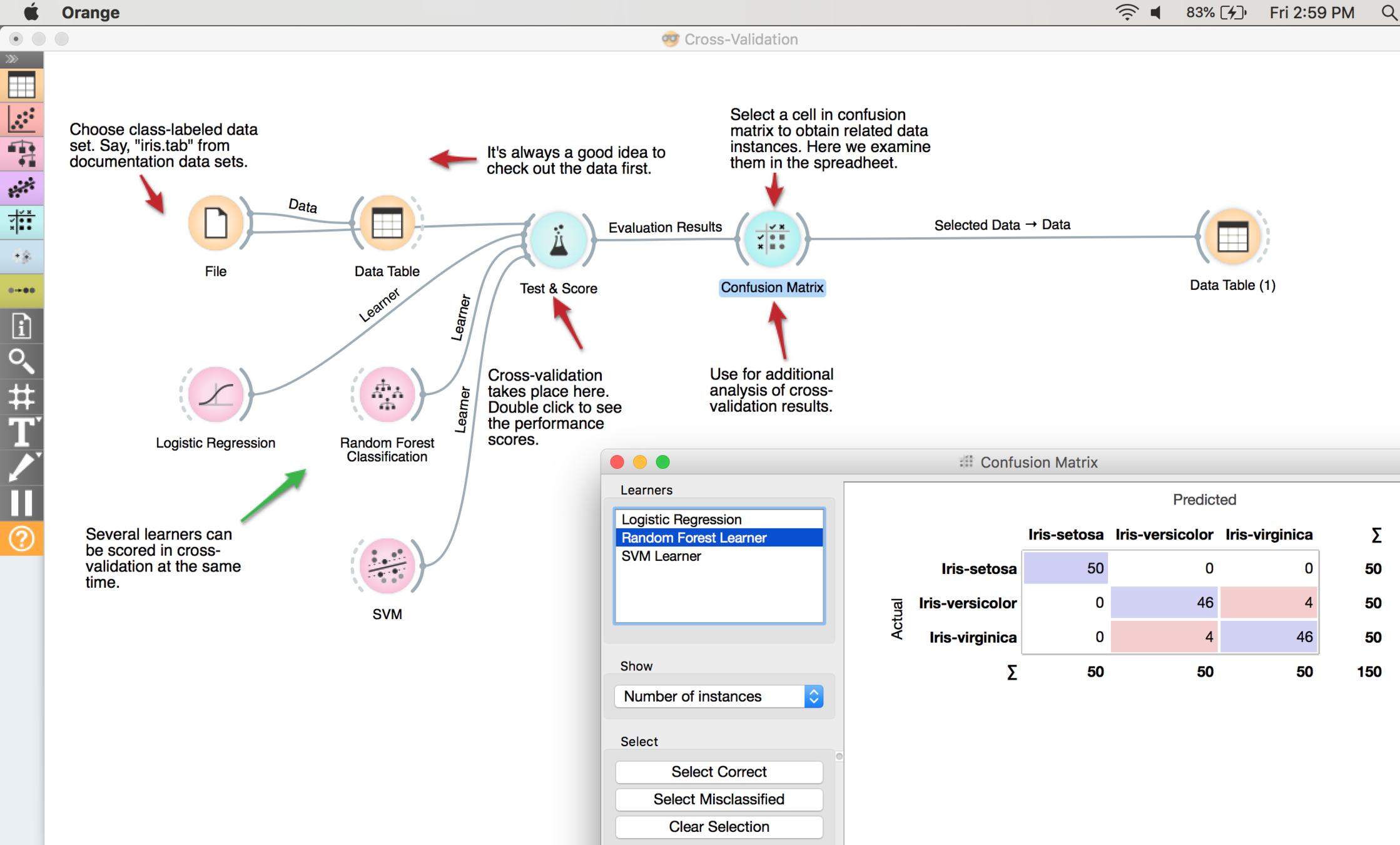Open the Orange application menu

point(90,13)
